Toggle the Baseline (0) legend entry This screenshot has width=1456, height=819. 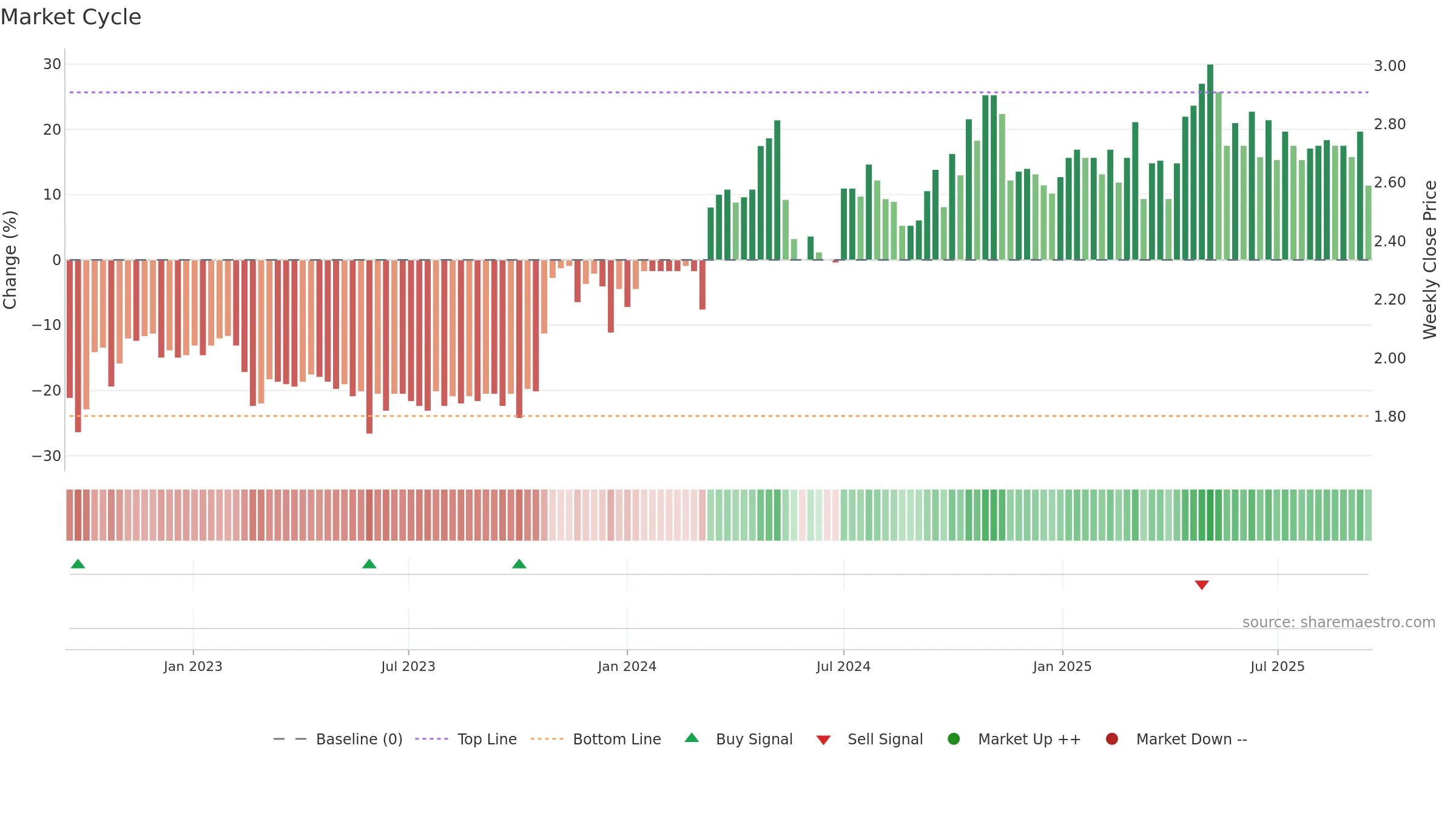pos(338,739)
